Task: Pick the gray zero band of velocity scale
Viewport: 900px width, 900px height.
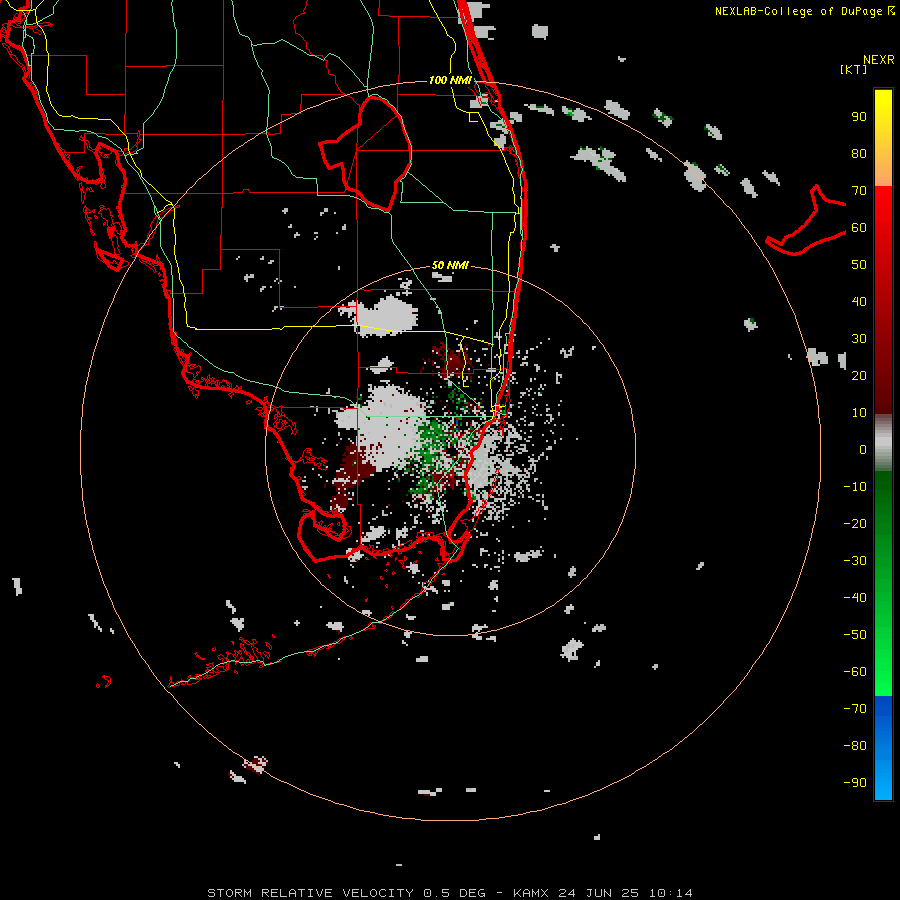Action: (883, 443)
